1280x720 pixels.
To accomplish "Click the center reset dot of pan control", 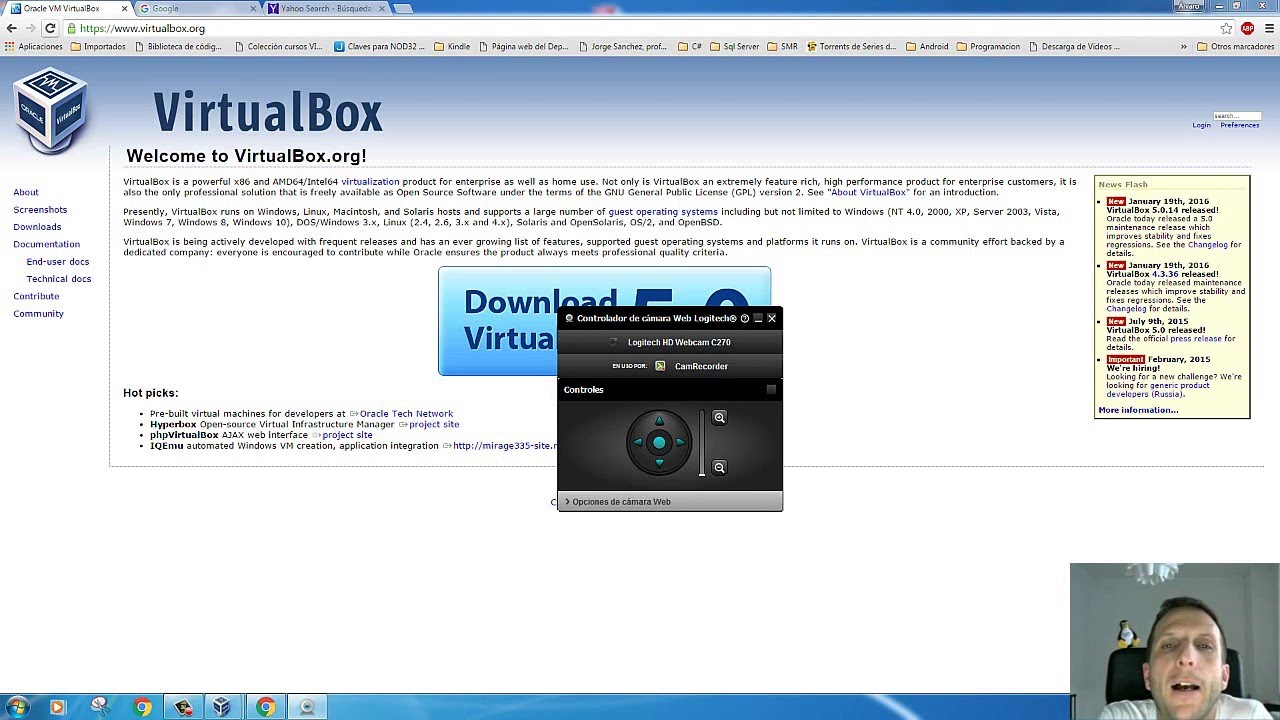I will (x=659, y=442).
